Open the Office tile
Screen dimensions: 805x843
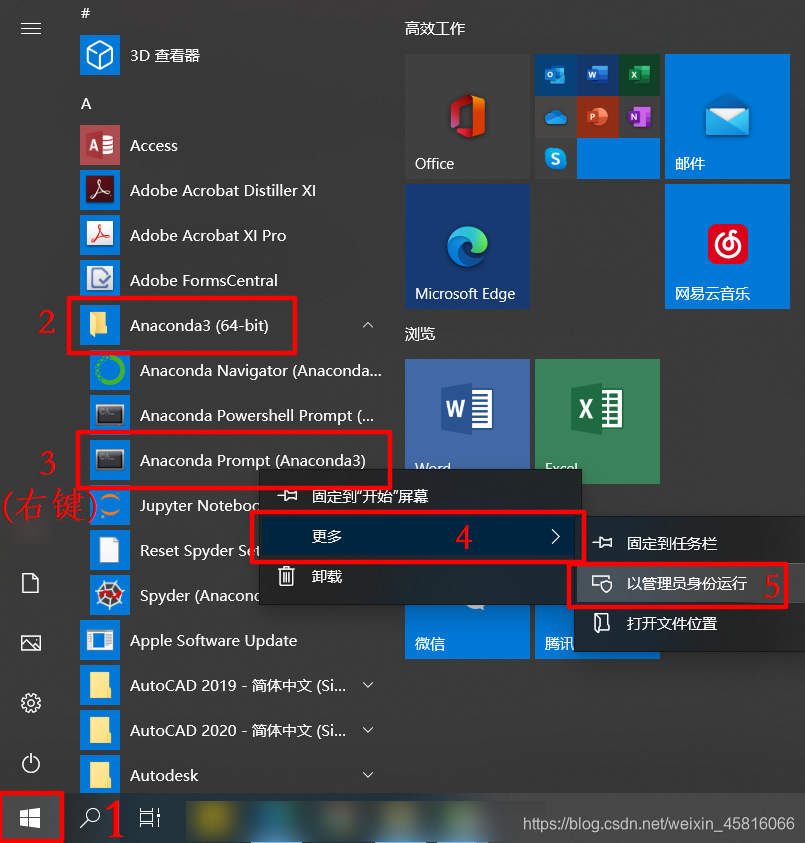[467, 116]
